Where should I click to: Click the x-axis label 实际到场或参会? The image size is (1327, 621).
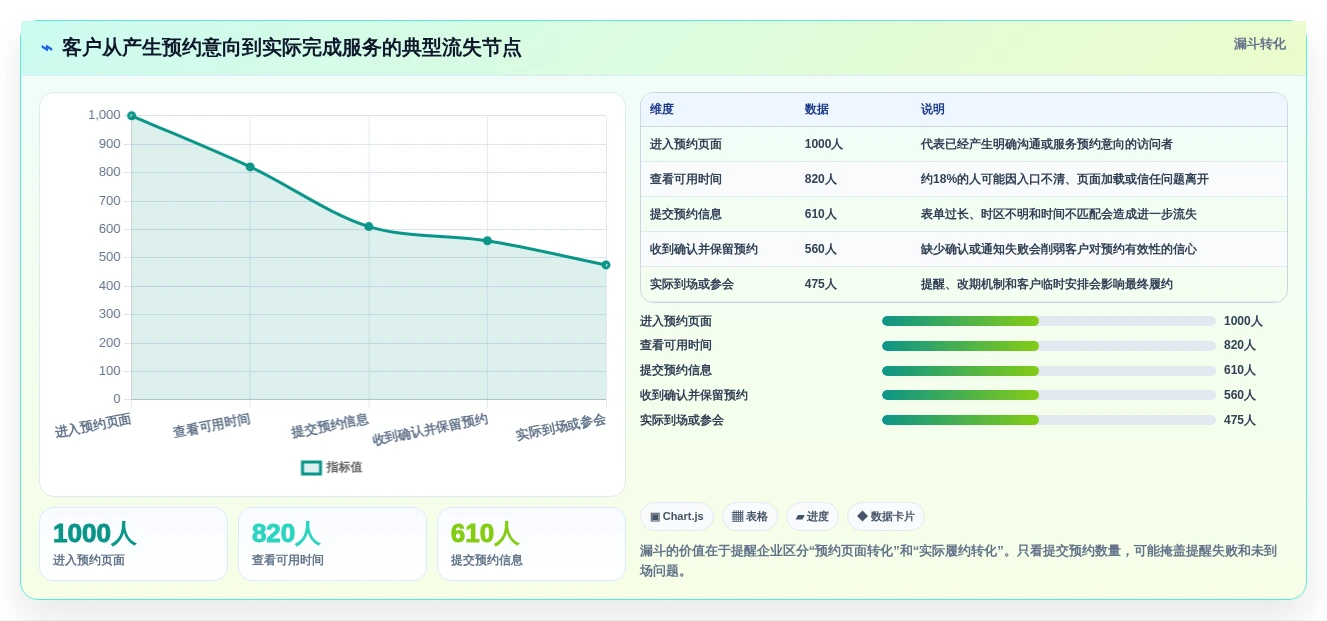[x=561, y=428]
